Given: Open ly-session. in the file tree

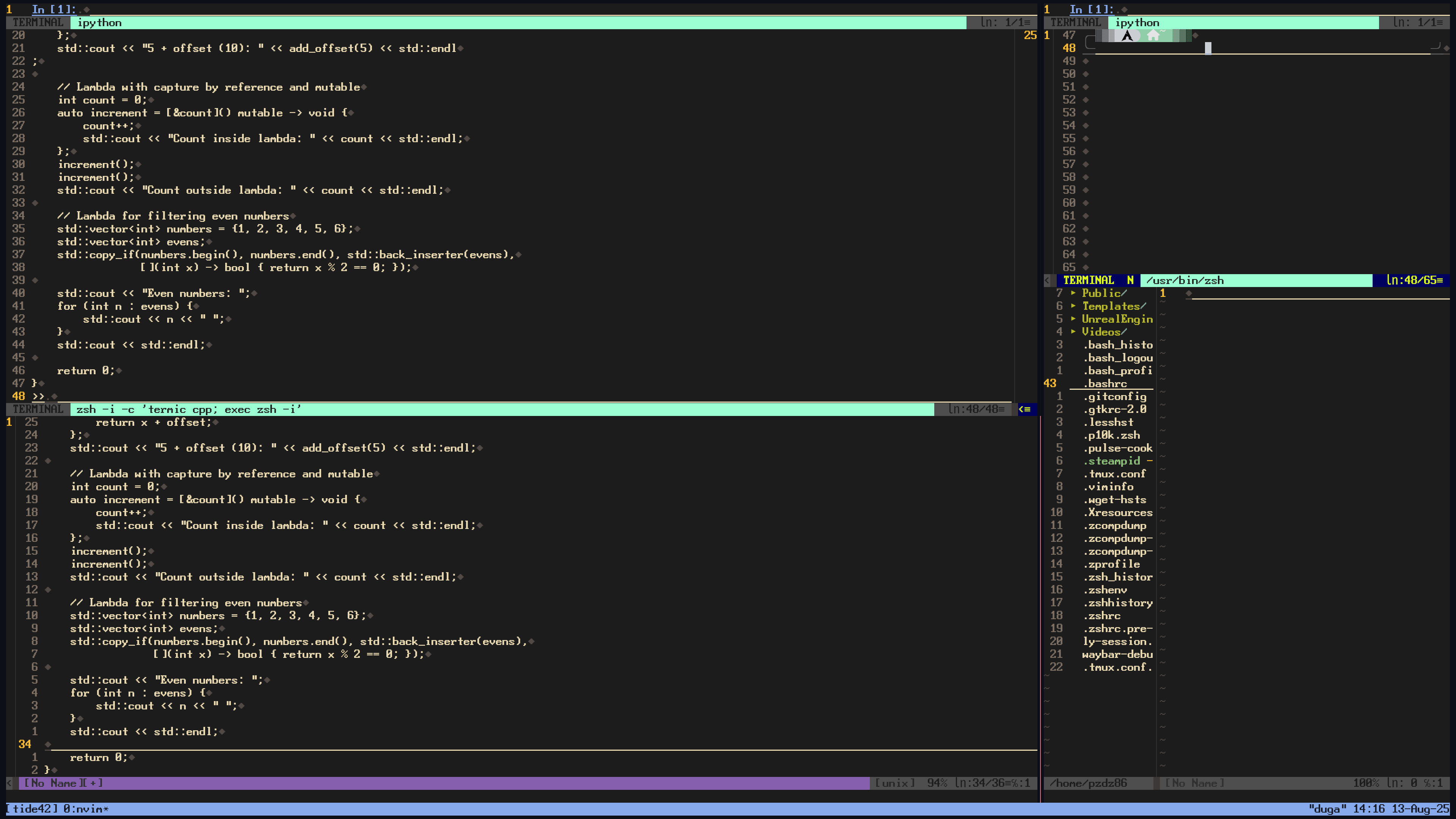Looking at the screenshot, I should [x=1117, y=642].
